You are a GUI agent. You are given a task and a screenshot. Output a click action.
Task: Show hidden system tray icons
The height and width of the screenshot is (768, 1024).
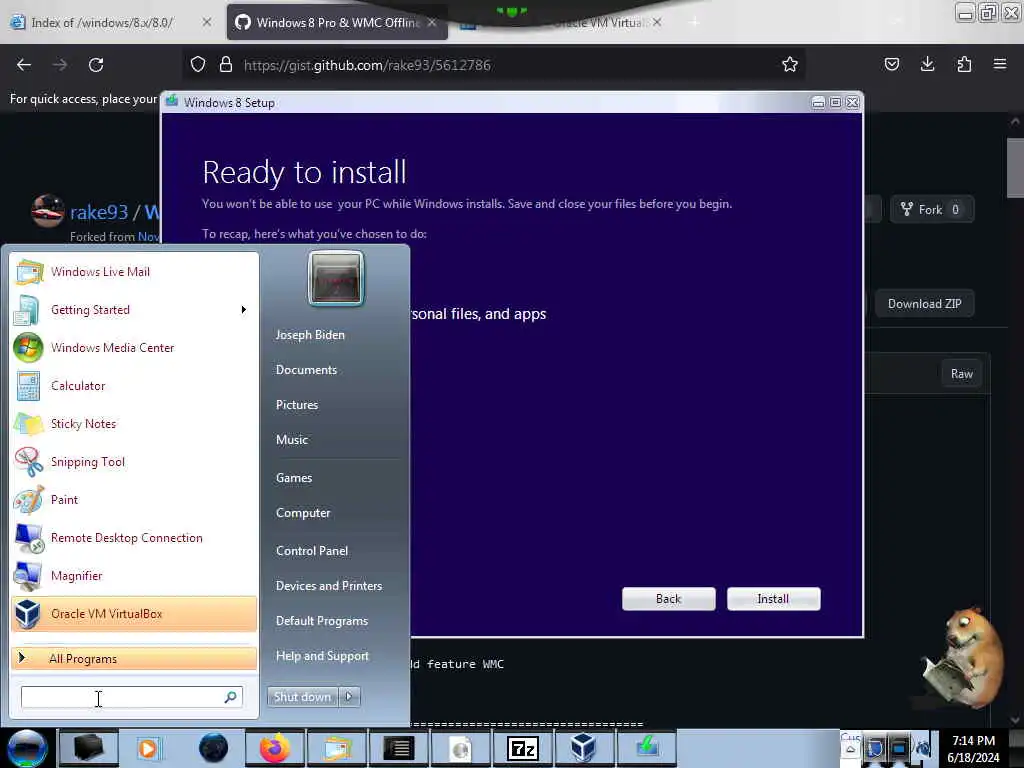850,750
